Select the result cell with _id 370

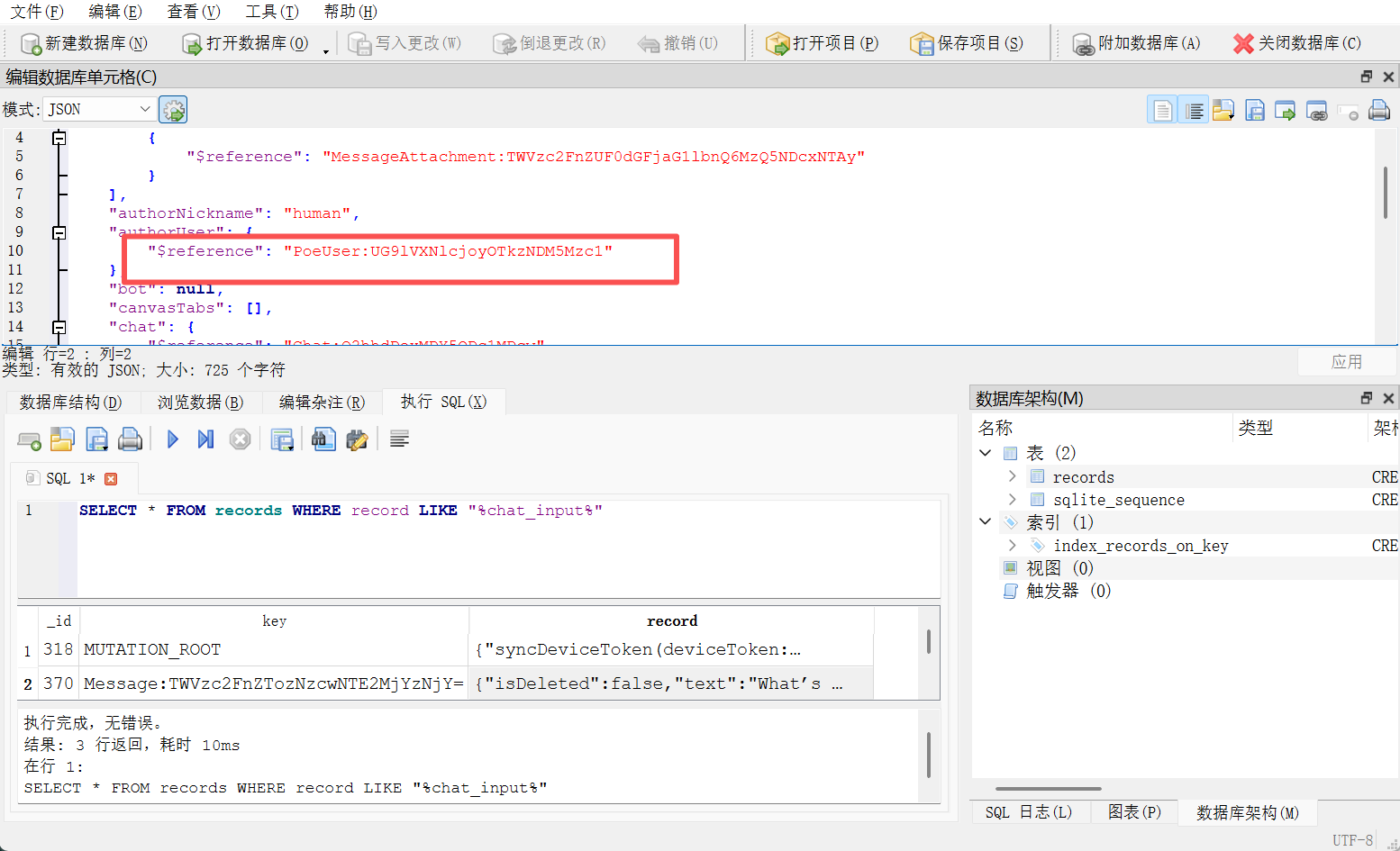tap(59, 684)
